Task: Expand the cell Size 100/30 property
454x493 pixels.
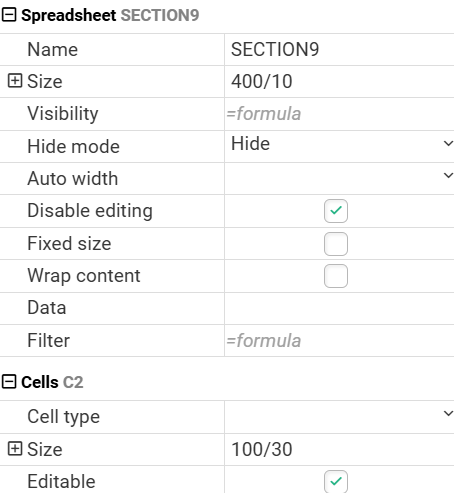Action: (15, 449)
